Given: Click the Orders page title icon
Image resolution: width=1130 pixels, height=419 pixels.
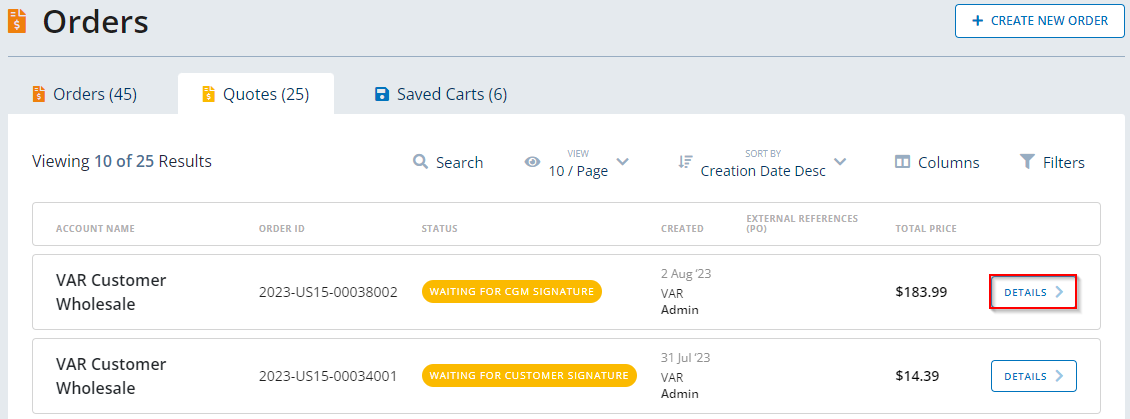Looking at the screenshot, I should point(18,21).
